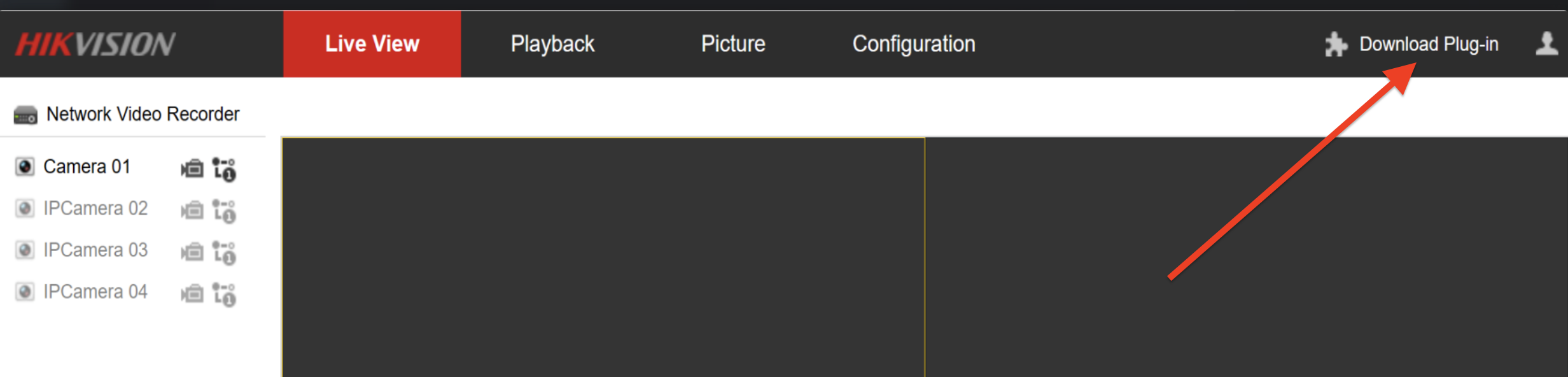Toggle live view for Camera 01
This screenshot has width=1568, height=377.
[25, 167]
